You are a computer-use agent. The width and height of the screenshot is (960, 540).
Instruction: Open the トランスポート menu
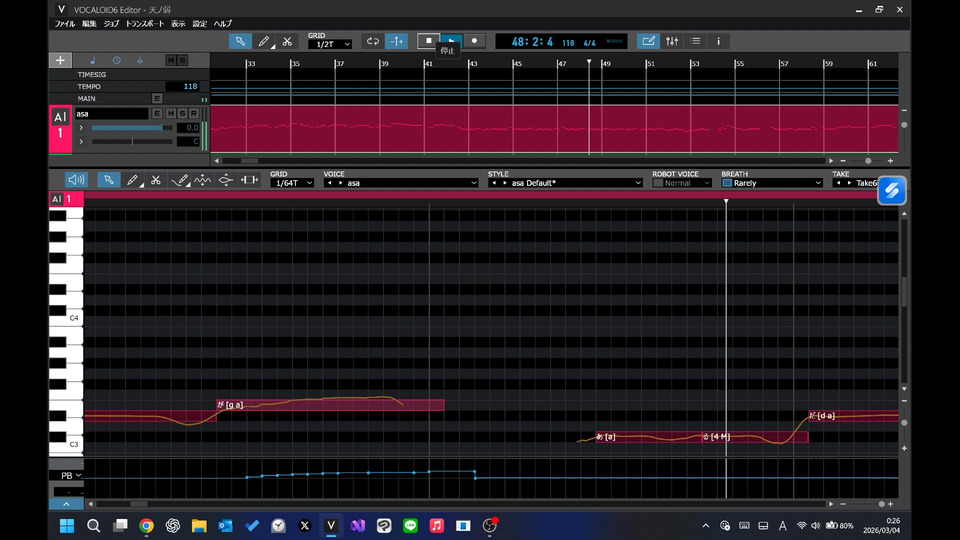pos(145,23)
